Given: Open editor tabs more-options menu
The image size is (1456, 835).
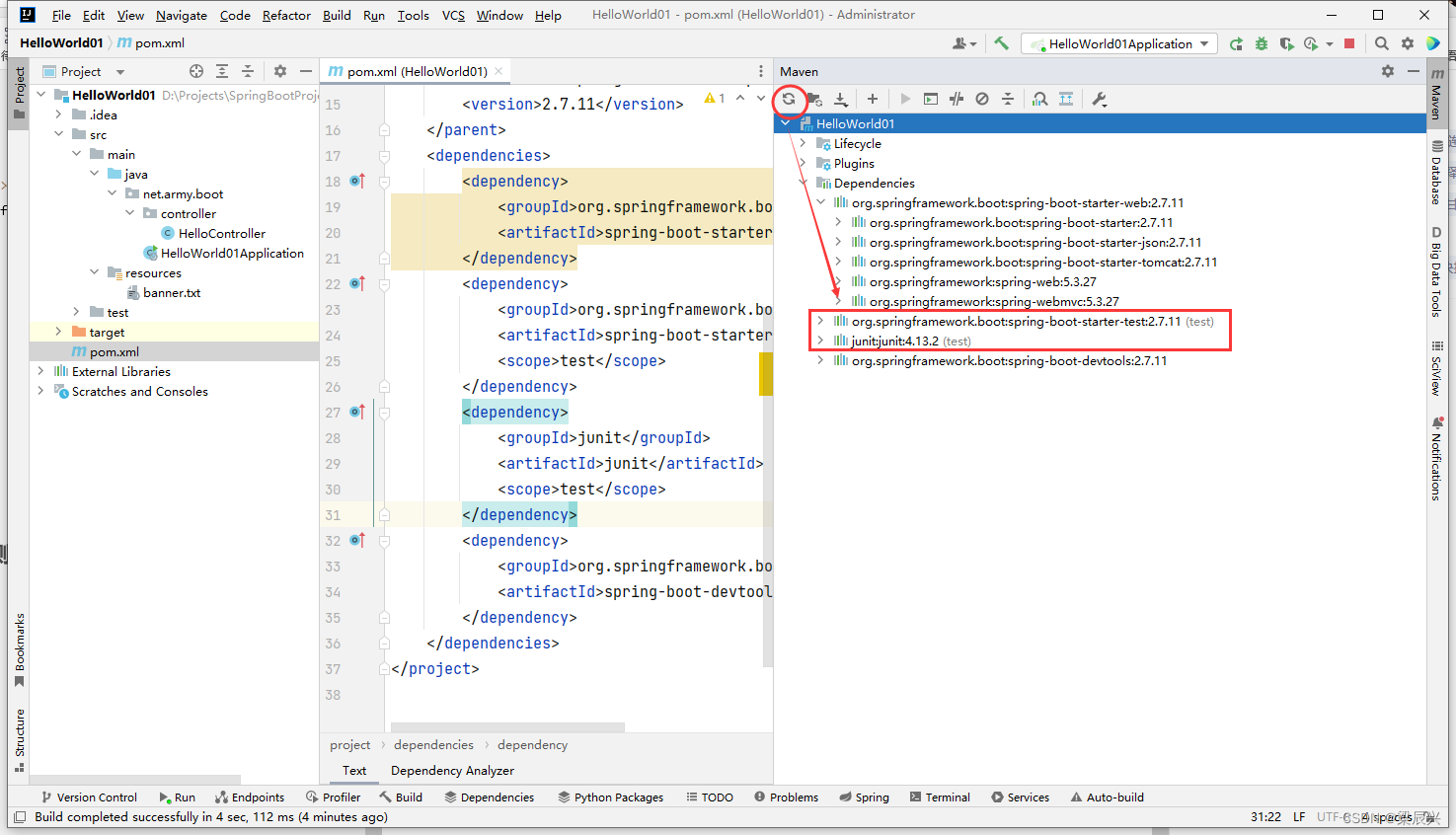Looking at the screenshot, I should (760, 71).
